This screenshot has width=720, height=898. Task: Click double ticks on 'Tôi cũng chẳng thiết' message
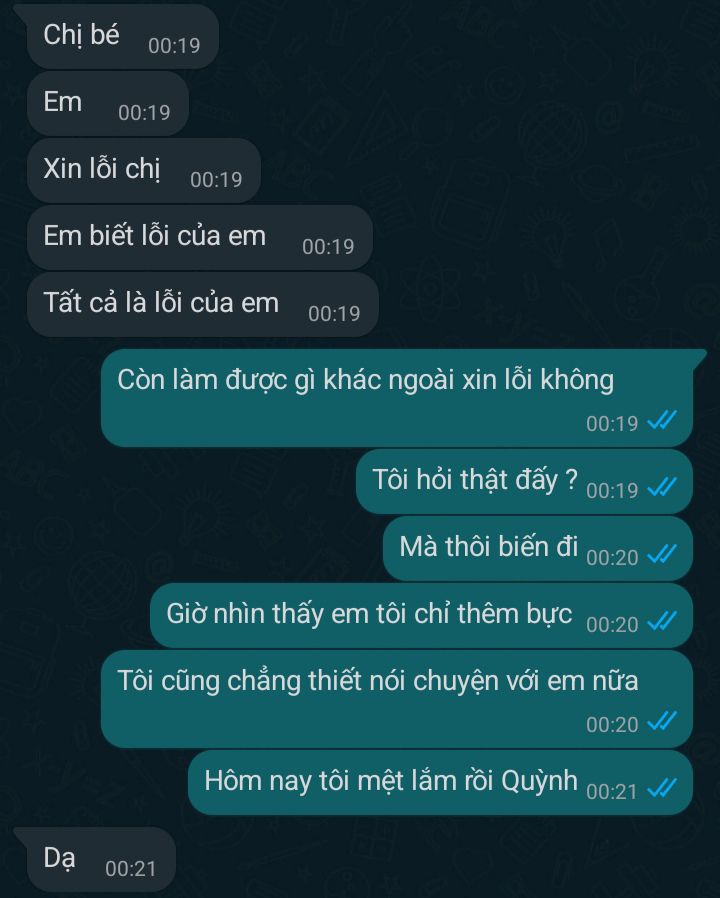click(662, 722)
